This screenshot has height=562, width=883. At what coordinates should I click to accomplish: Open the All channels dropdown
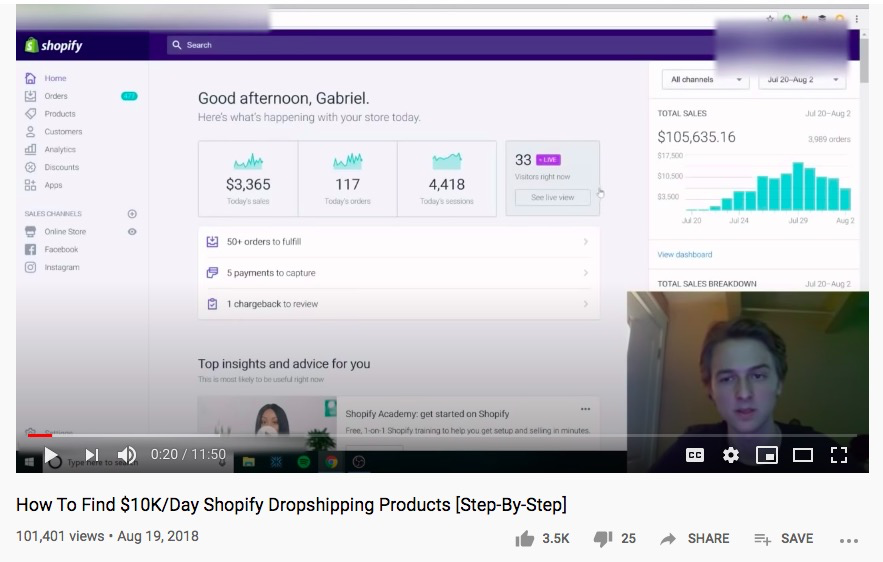coord(706,80)
